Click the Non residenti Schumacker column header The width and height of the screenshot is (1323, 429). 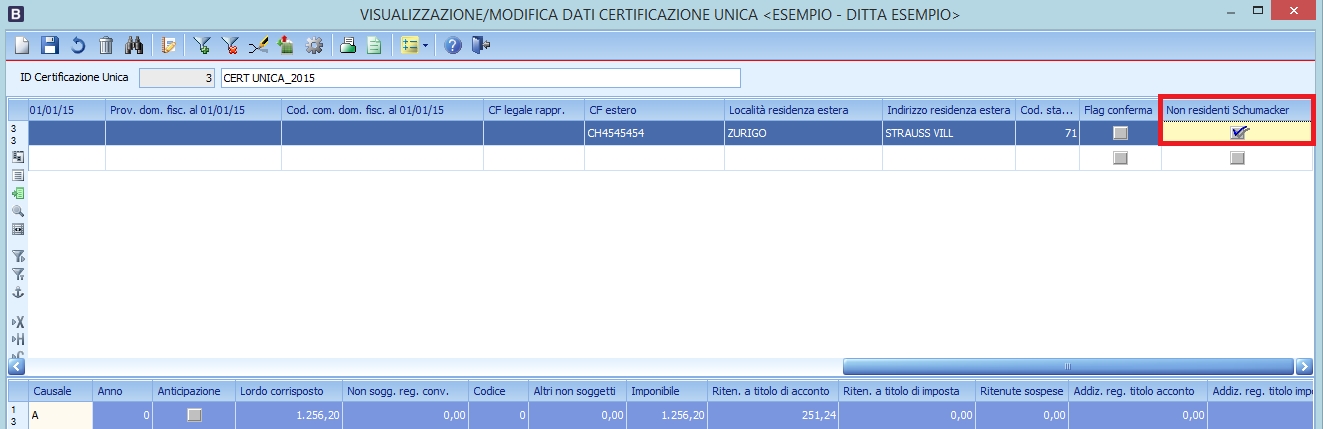[x=1237, y=109]
